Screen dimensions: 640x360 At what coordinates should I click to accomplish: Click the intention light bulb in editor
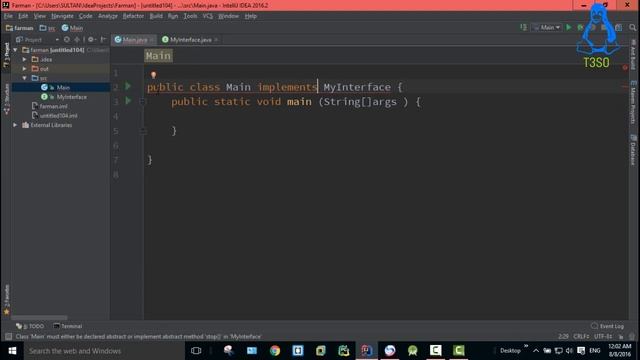pyautogui.click(x=153, y=75)
